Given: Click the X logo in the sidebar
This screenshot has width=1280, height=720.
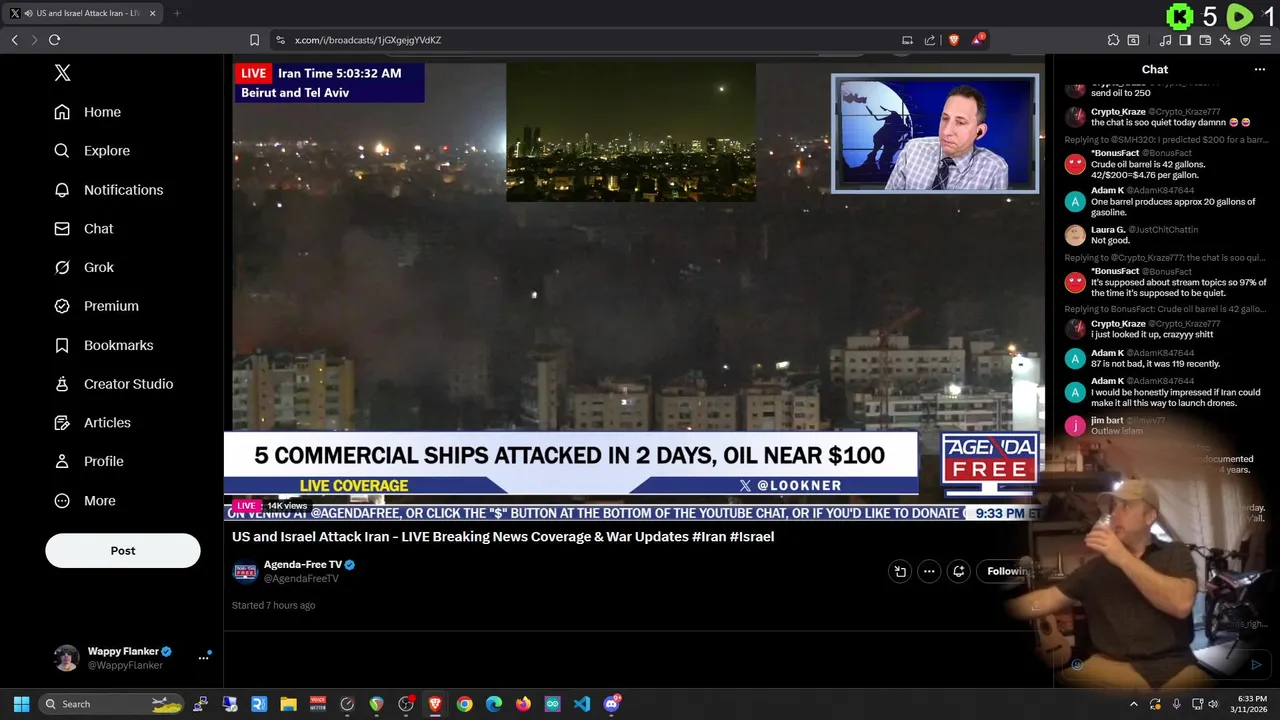Looking at the screenshot, I should (62, 73).
